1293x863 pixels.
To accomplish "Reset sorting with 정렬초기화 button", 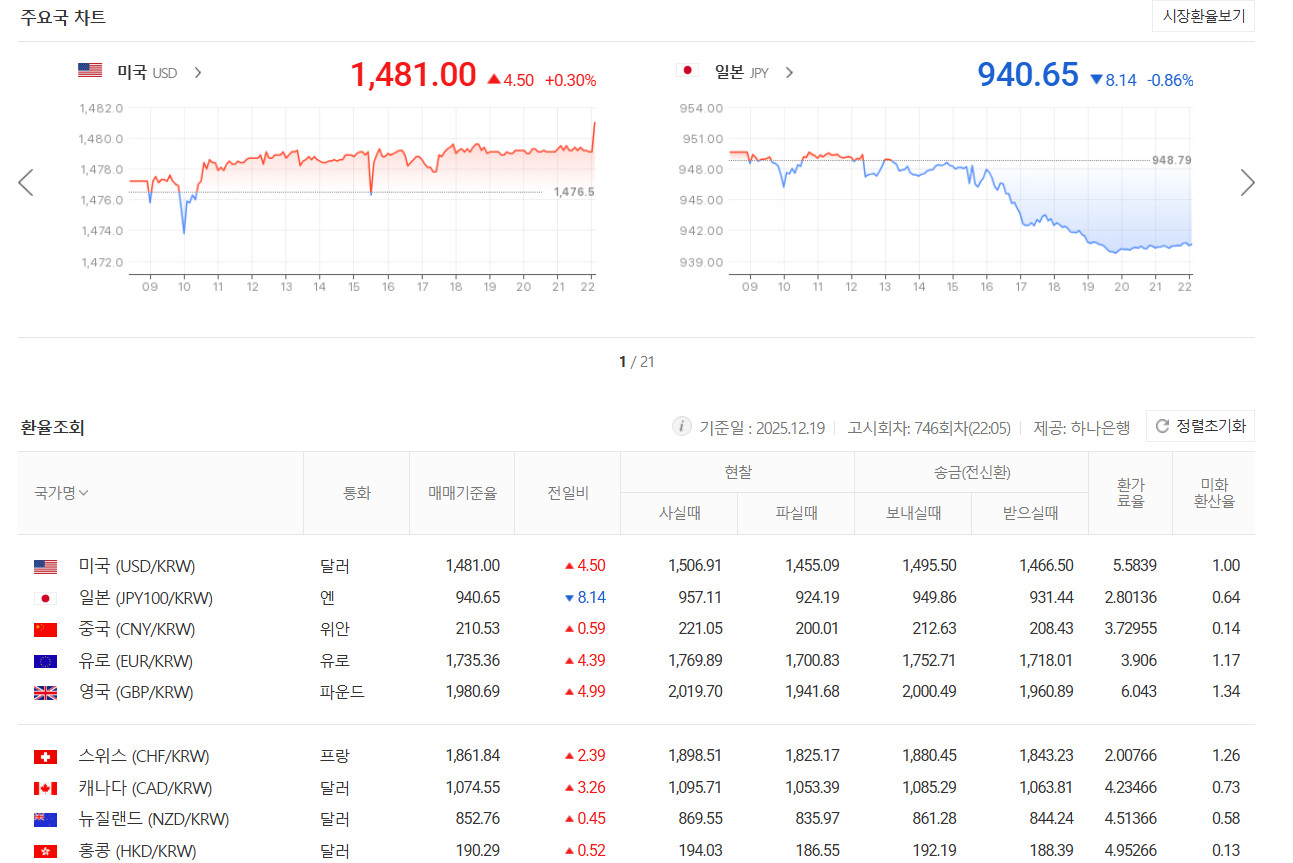I will [x=1200, y=426].
